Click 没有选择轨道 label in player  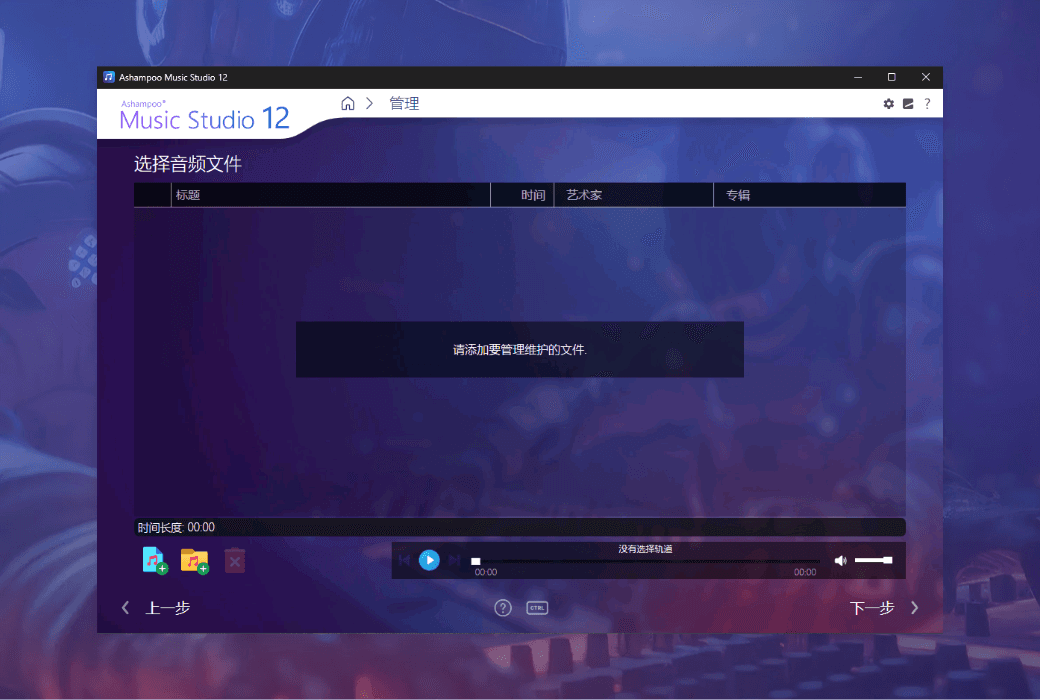[645, 549]
